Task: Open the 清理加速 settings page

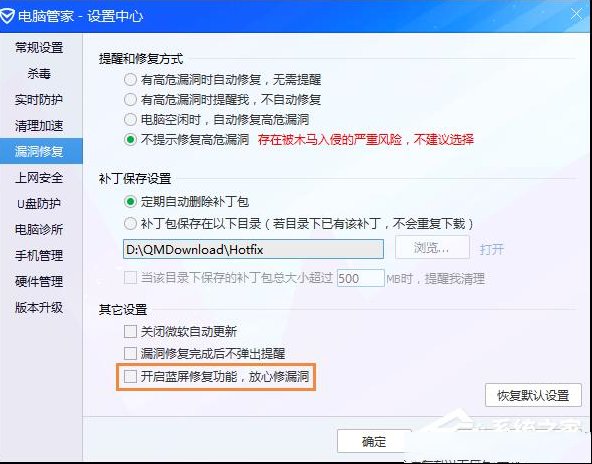Action: tap(39, 126)
